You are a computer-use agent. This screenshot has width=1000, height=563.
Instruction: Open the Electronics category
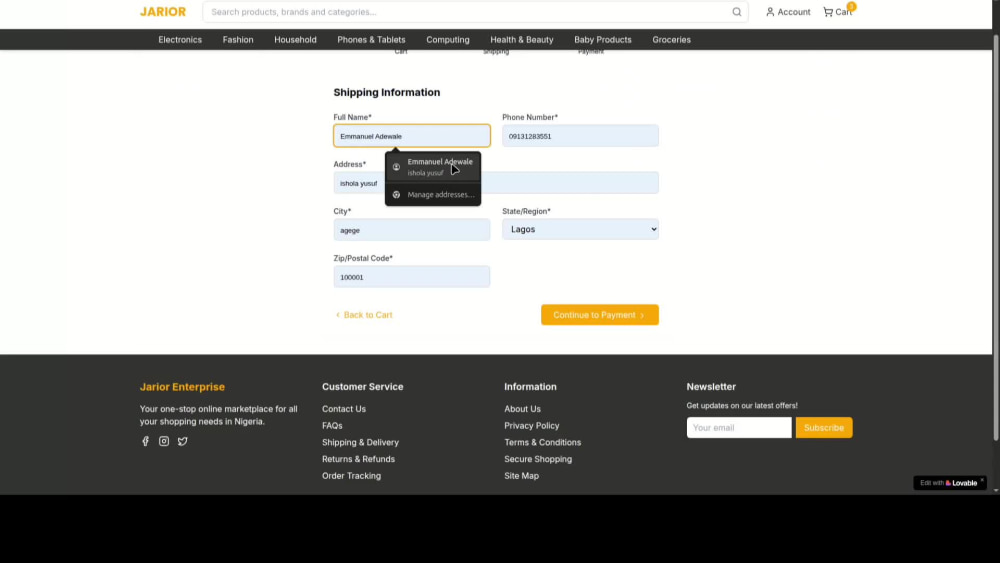[x=180, y=40]
